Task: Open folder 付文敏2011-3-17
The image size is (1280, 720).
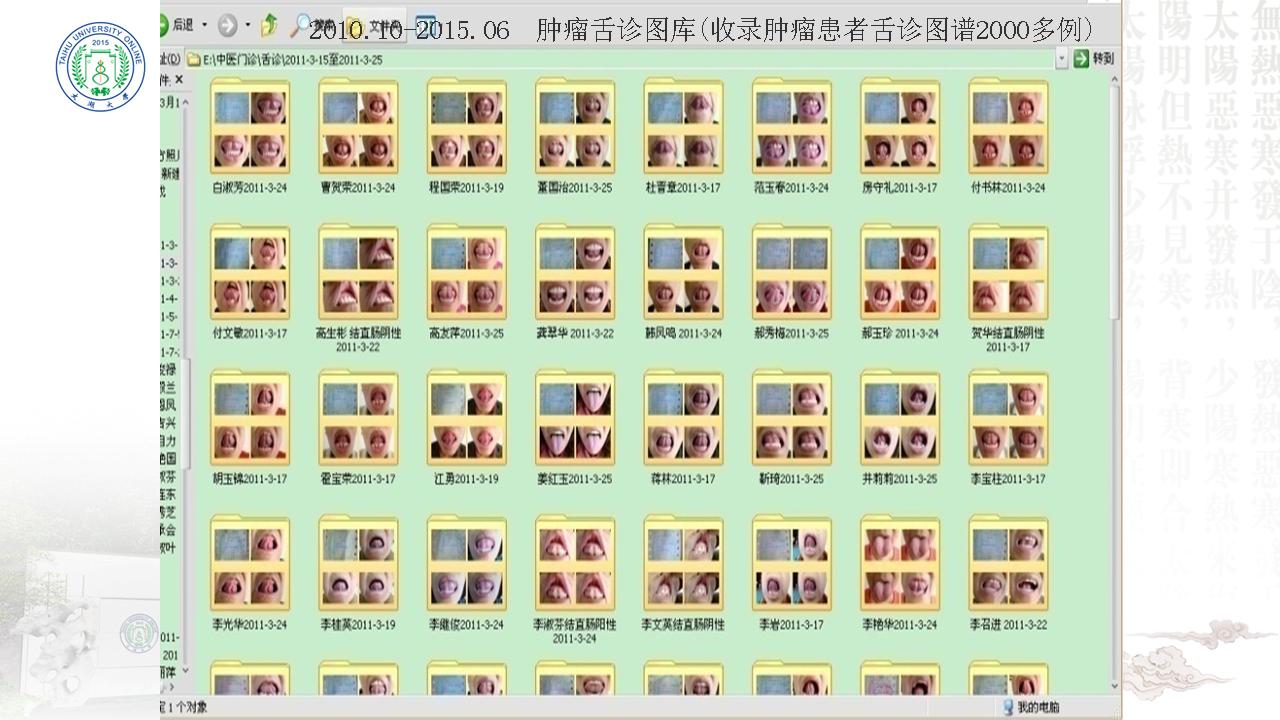Action: [250, 274]
